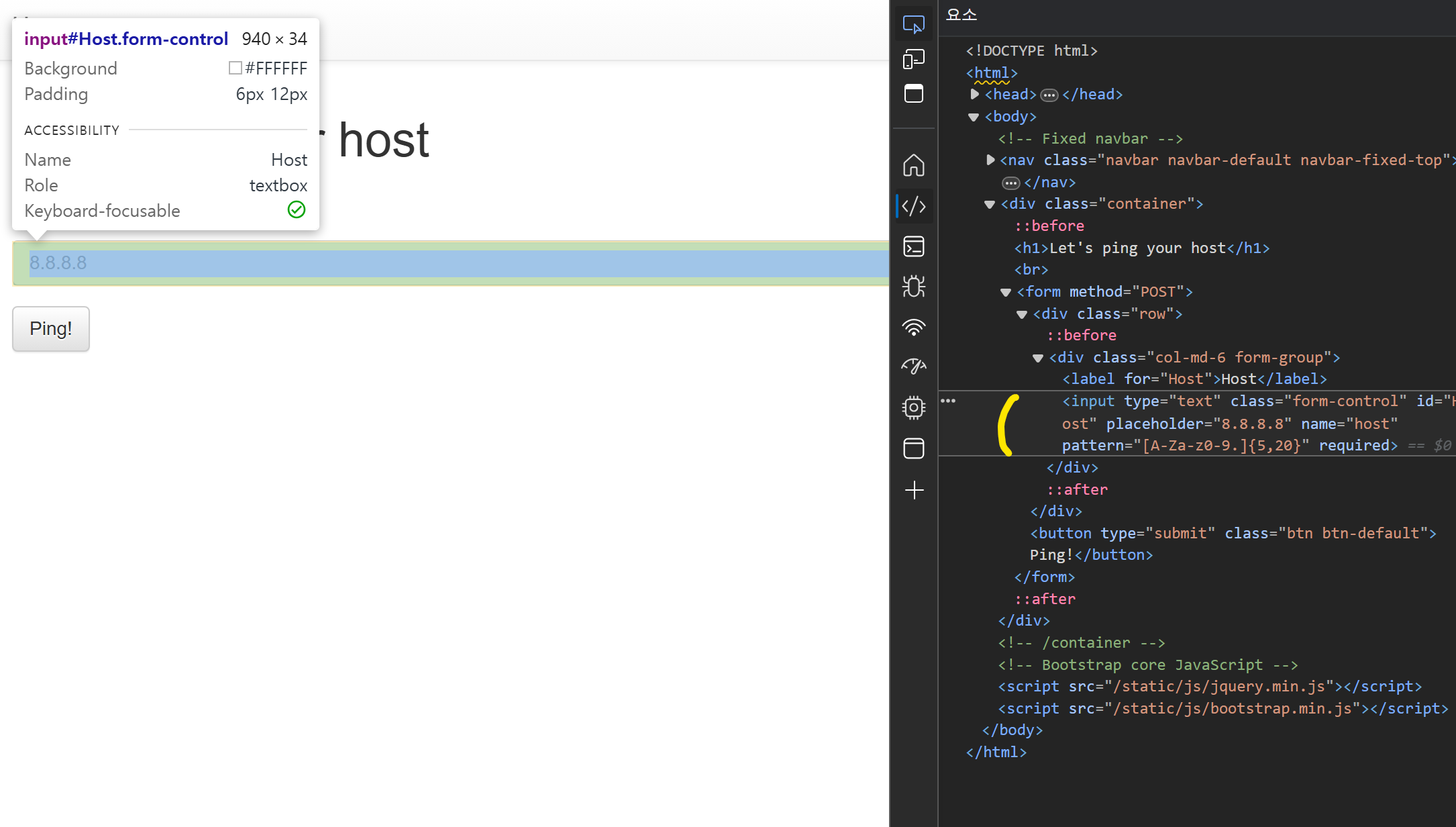Open the Network wifi icon

click(x=914, y=328)
